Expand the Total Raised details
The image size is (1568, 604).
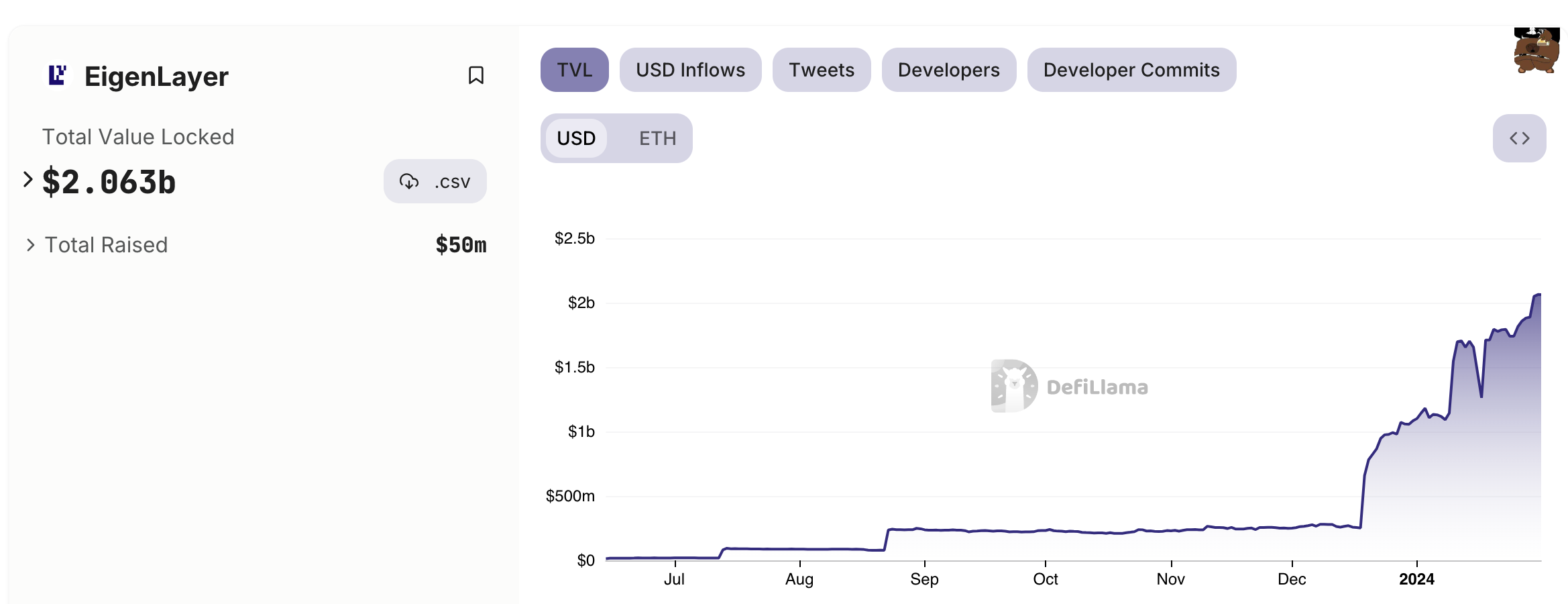coord(30,245)
